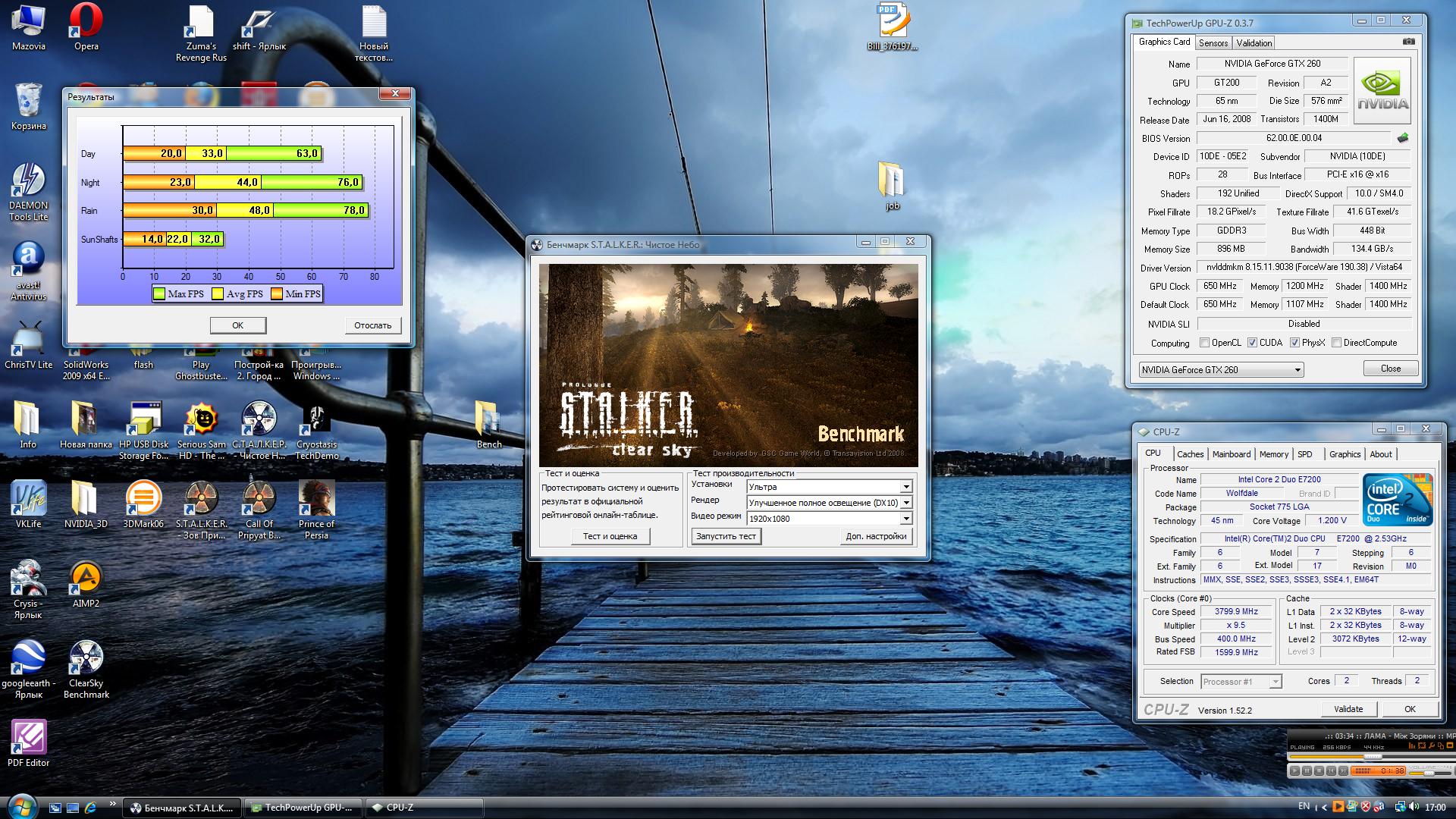The image size is (1456, 819).
Task: Click OK in the Результаты window
Action: click(x=238, y=325)
